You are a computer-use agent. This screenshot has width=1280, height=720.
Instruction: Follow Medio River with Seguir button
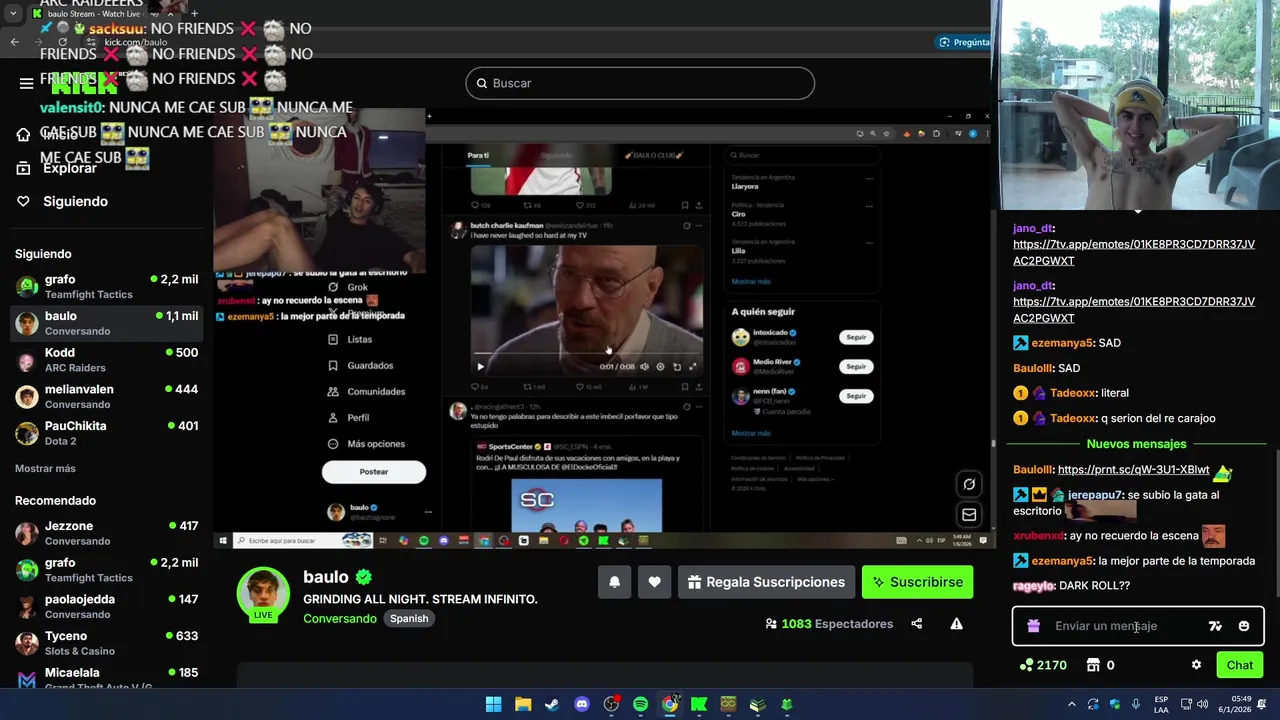856,366
